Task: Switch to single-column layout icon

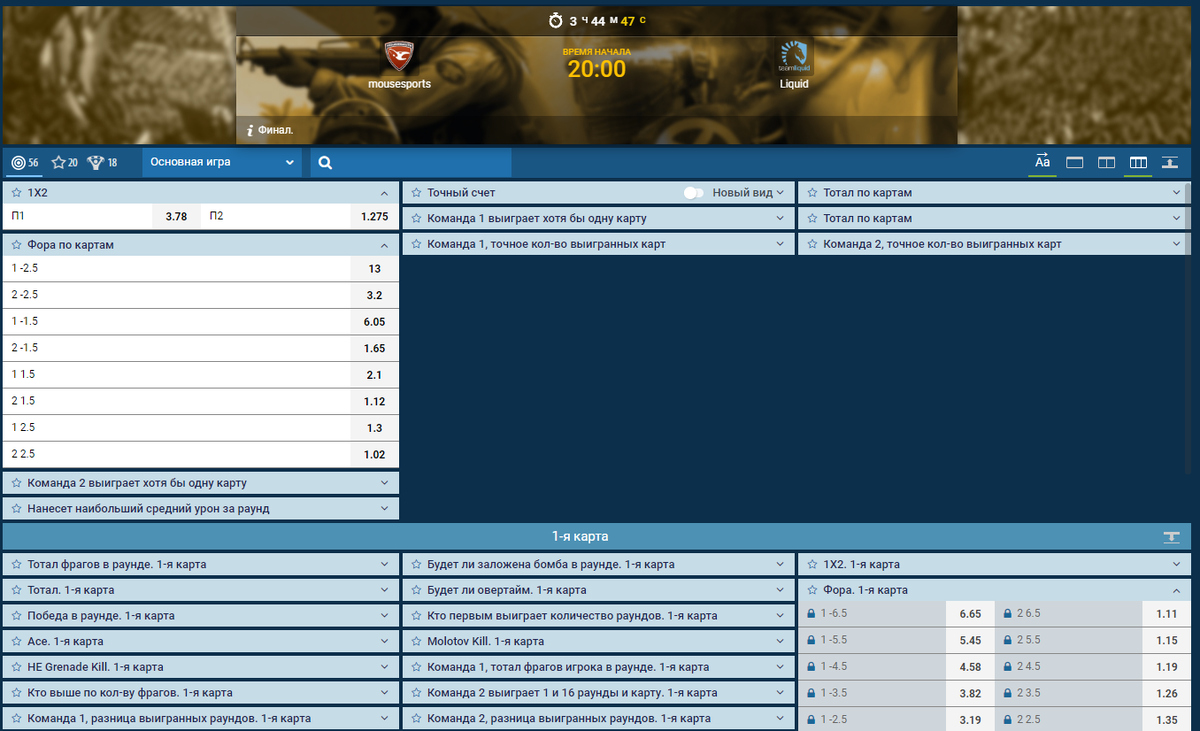Action: coord(1075,163)
